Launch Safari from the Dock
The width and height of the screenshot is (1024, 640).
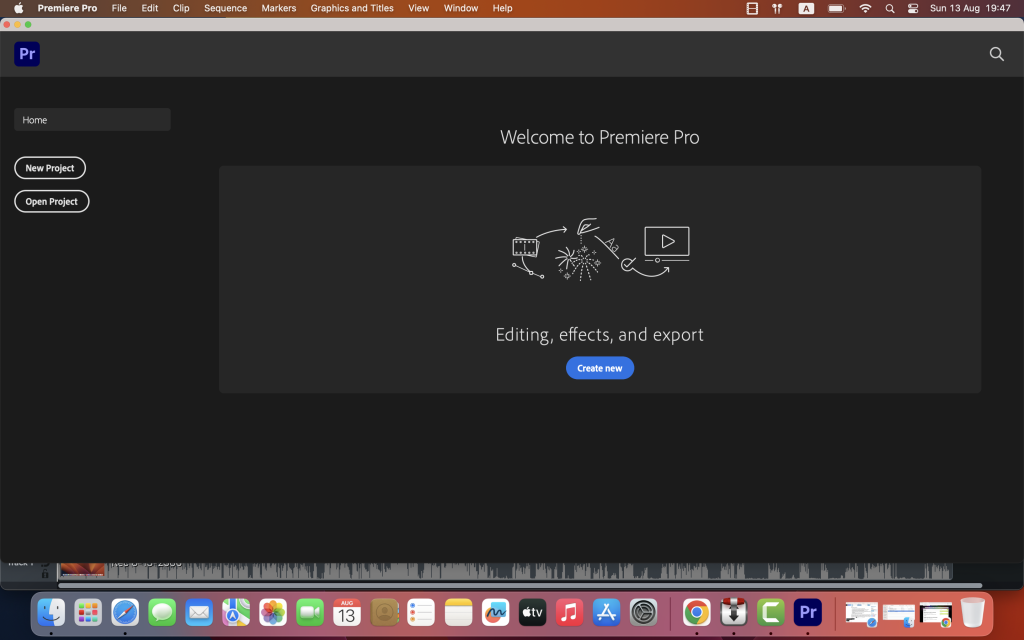coord(125,613)
